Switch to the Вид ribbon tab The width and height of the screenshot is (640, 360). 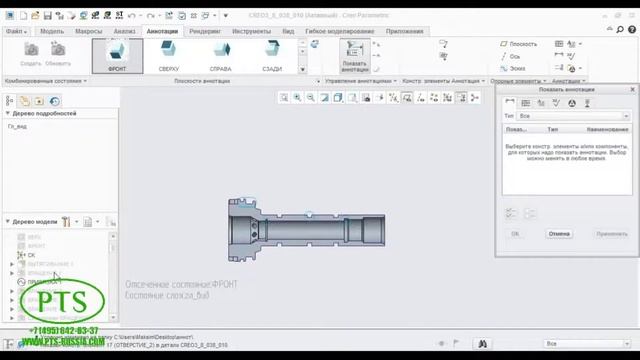coord(288,31)
